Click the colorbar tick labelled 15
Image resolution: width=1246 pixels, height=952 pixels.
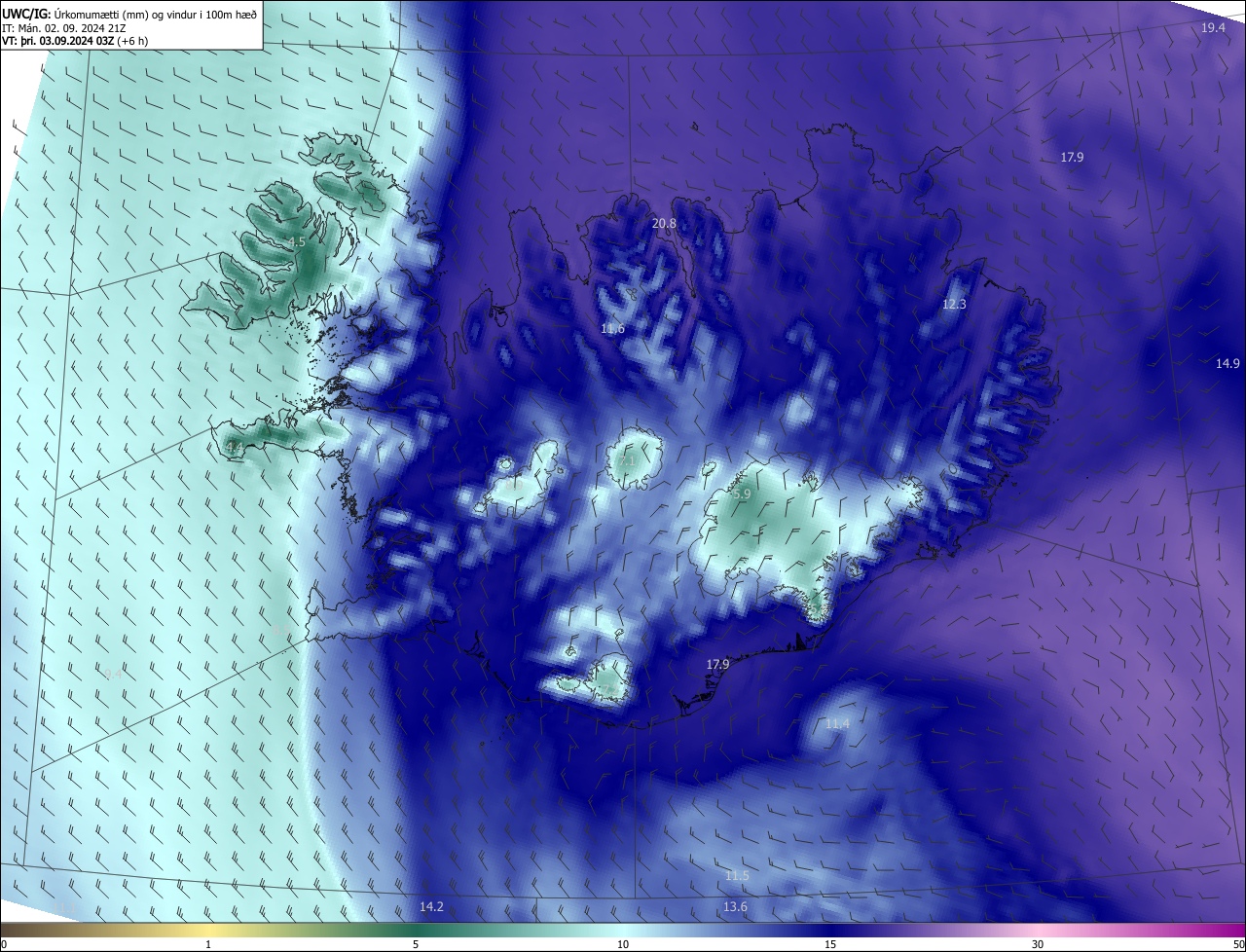830,944
